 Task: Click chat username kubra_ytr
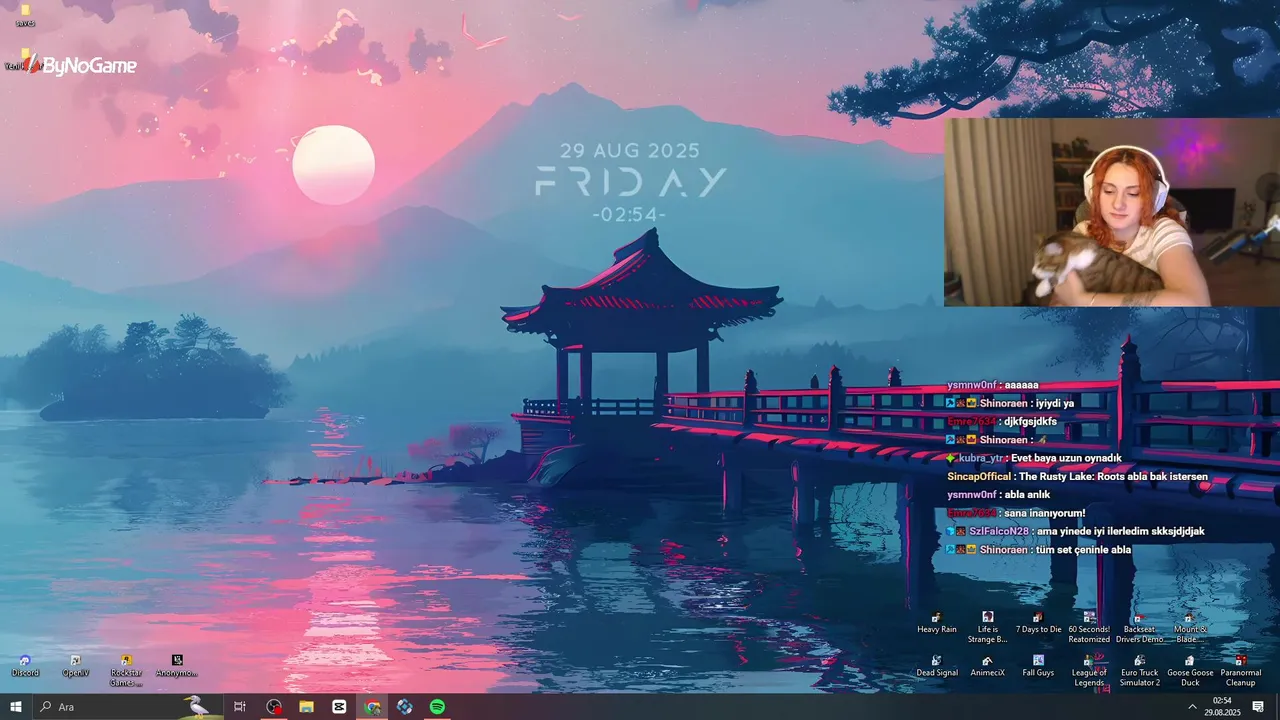coord(981,458)
